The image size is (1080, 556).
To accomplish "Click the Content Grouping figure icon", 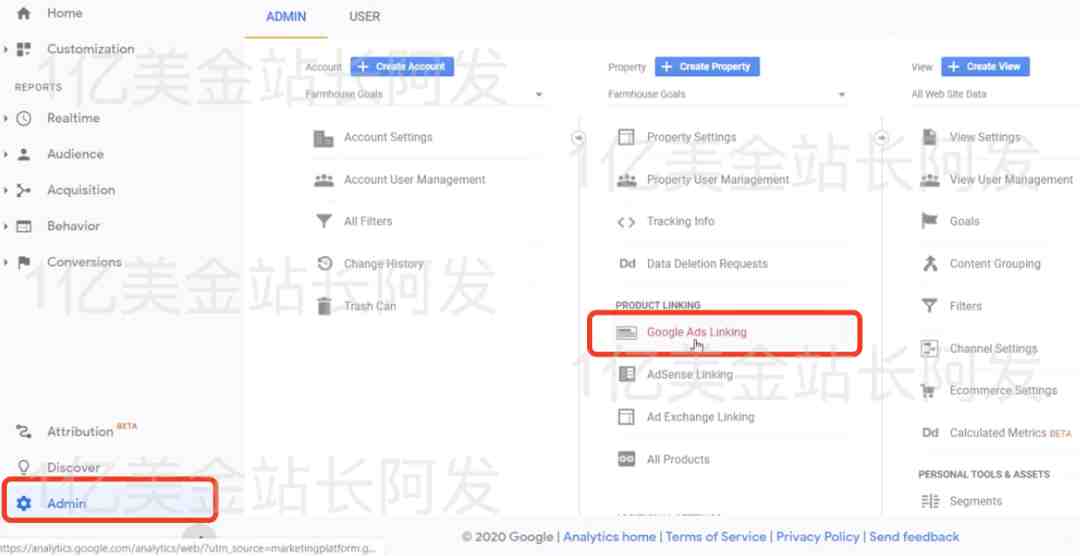I will [930, 264].
